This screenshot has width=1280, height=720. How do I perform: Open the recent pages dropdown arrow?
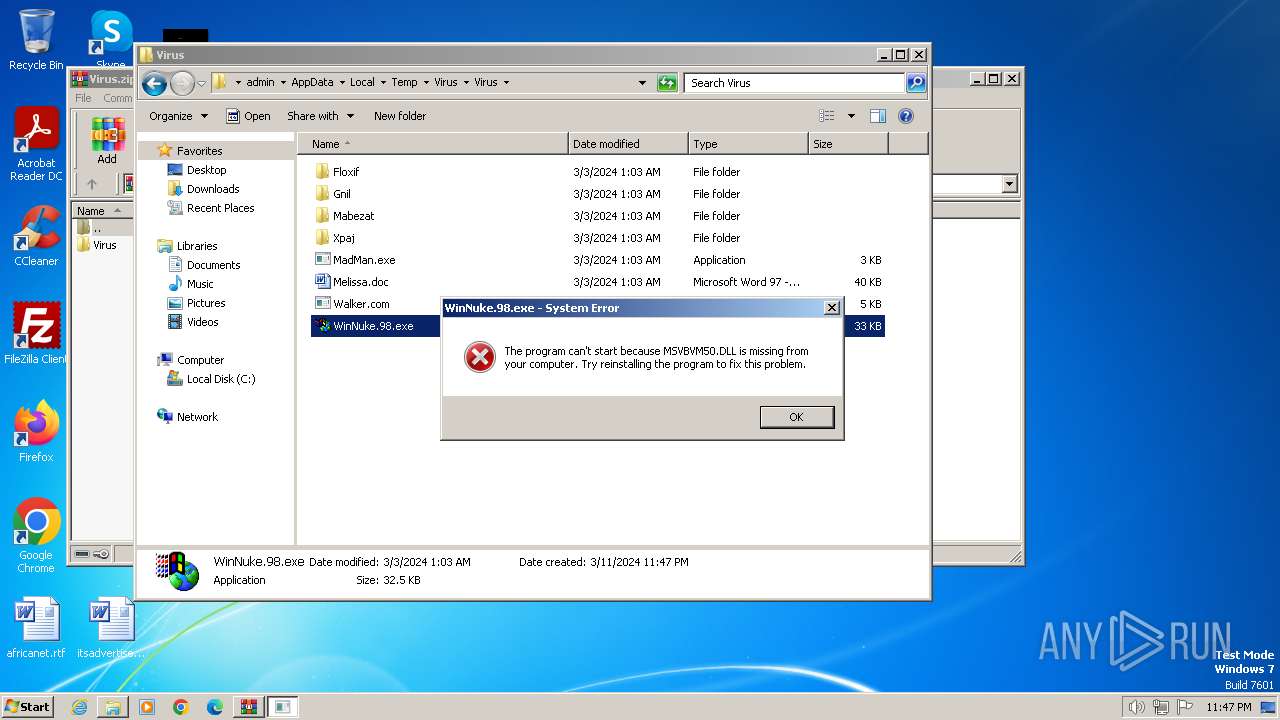tap(201, 83)
